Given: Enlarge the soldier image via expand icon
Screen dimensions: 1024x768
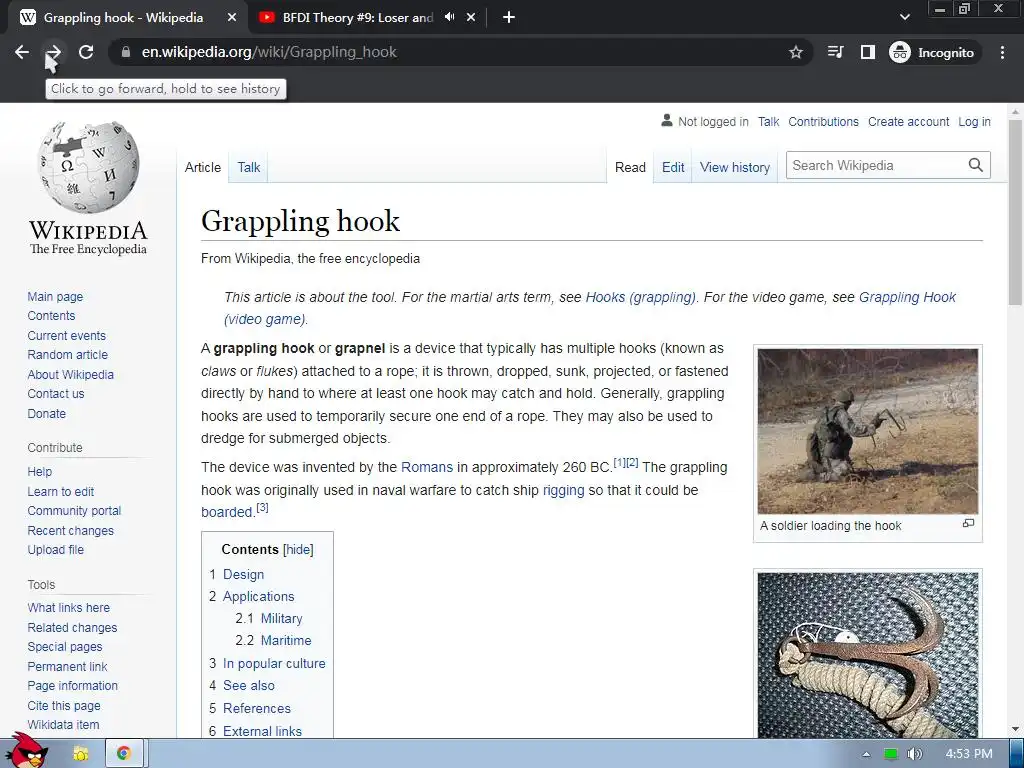Looking at the screenshot, I should click(x=968, y=524).
